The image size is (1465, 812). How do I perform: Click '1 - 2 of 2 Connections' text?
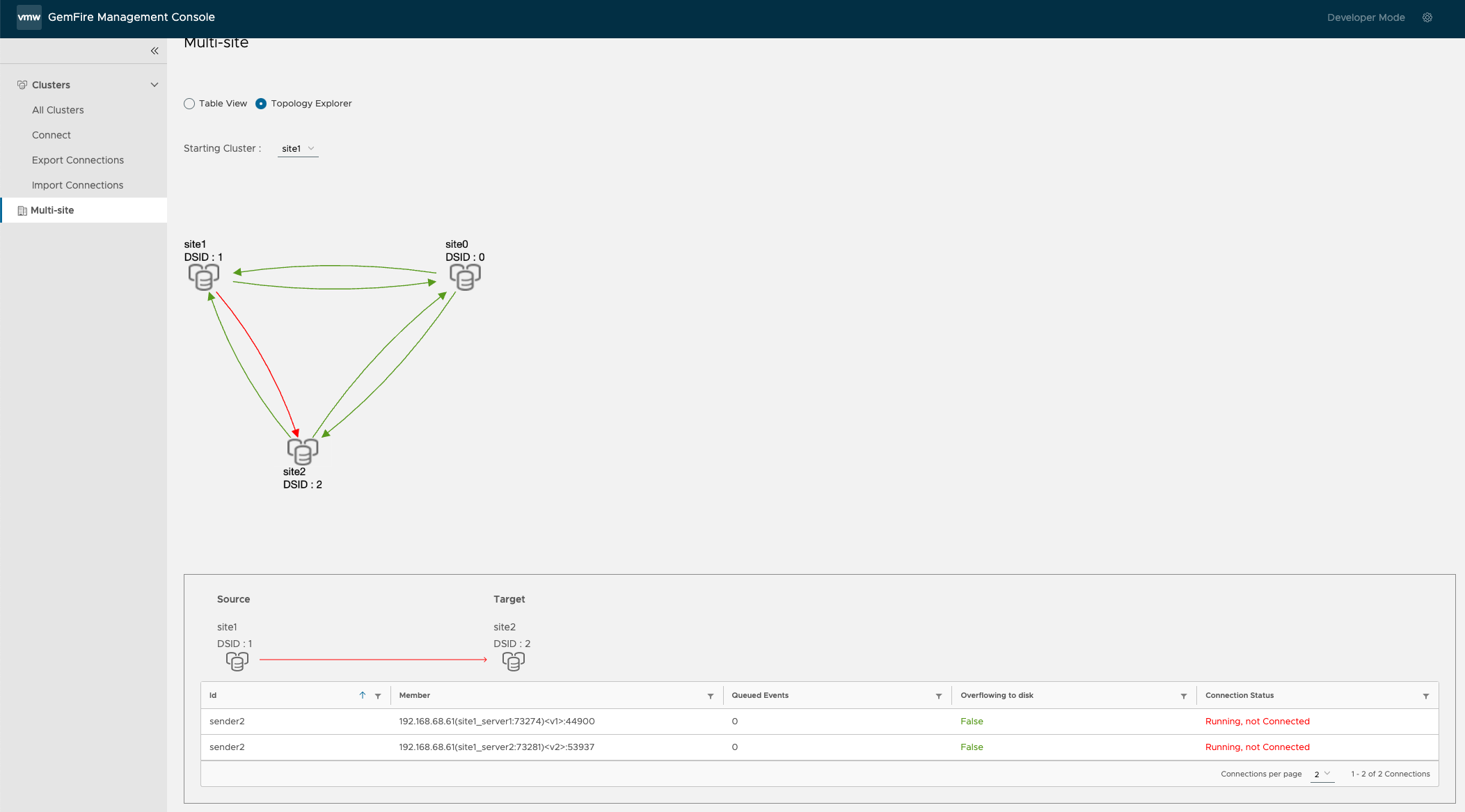1391,774
